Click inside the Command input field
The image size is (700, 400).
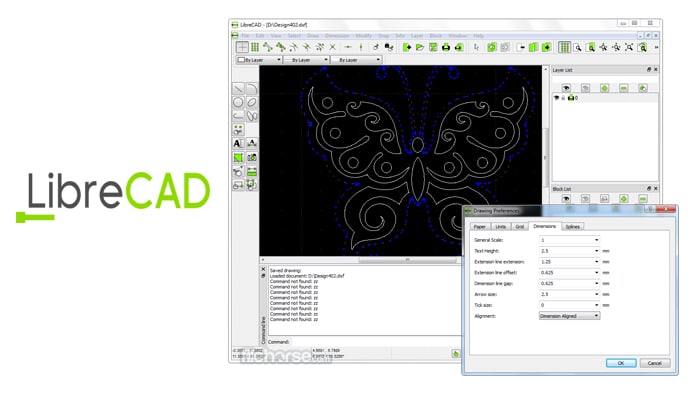[x=375, y=342]
